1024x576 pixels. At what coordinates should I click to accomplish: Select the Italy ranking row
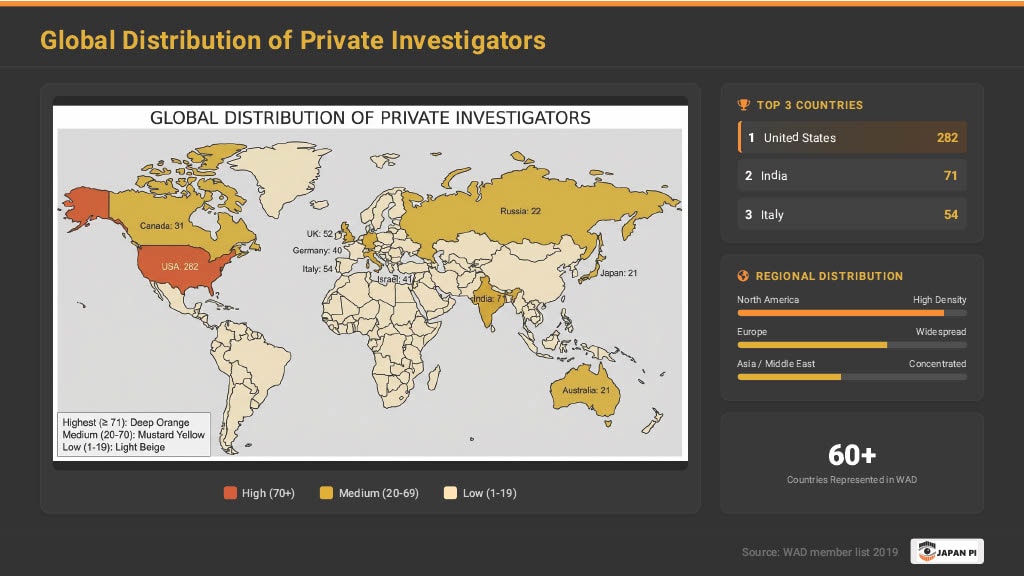852,215
